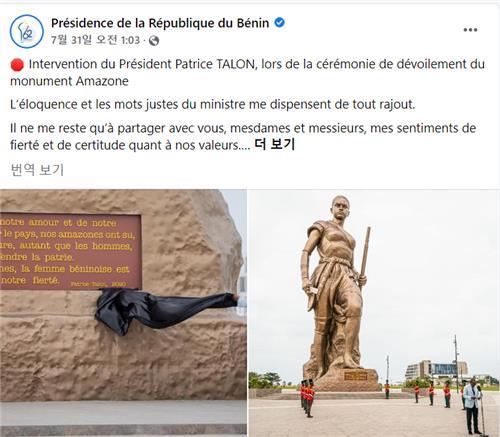This screenshot has width=500, height=437.
Task: Open the post timestamp 7월 31일 link
Action: click(95, 40)
